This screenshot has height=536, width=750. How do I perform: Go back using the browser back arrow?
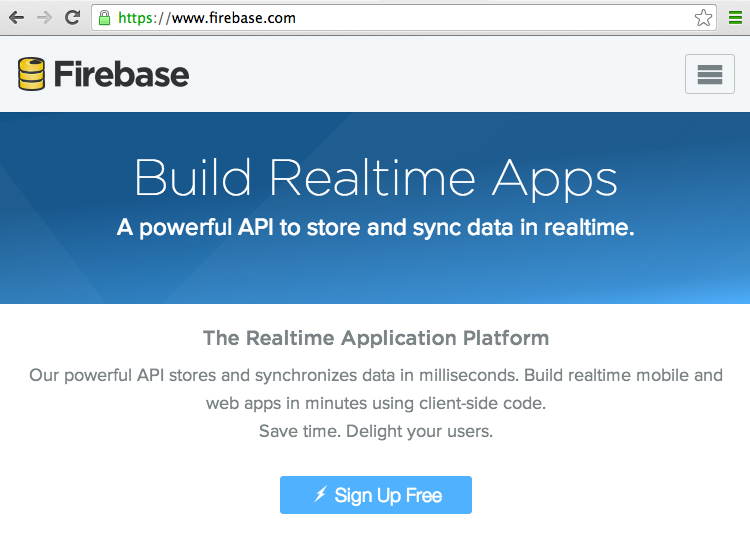pos(17,17)
